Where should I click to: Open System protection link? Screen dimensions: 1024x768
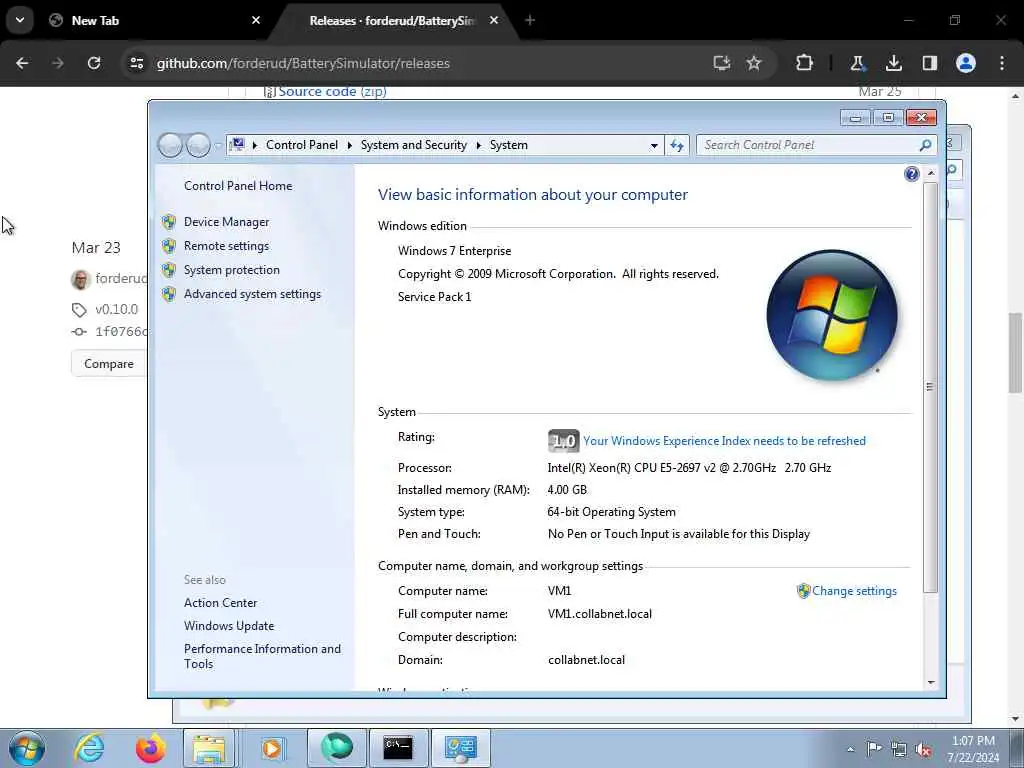[x=231, y=270]
